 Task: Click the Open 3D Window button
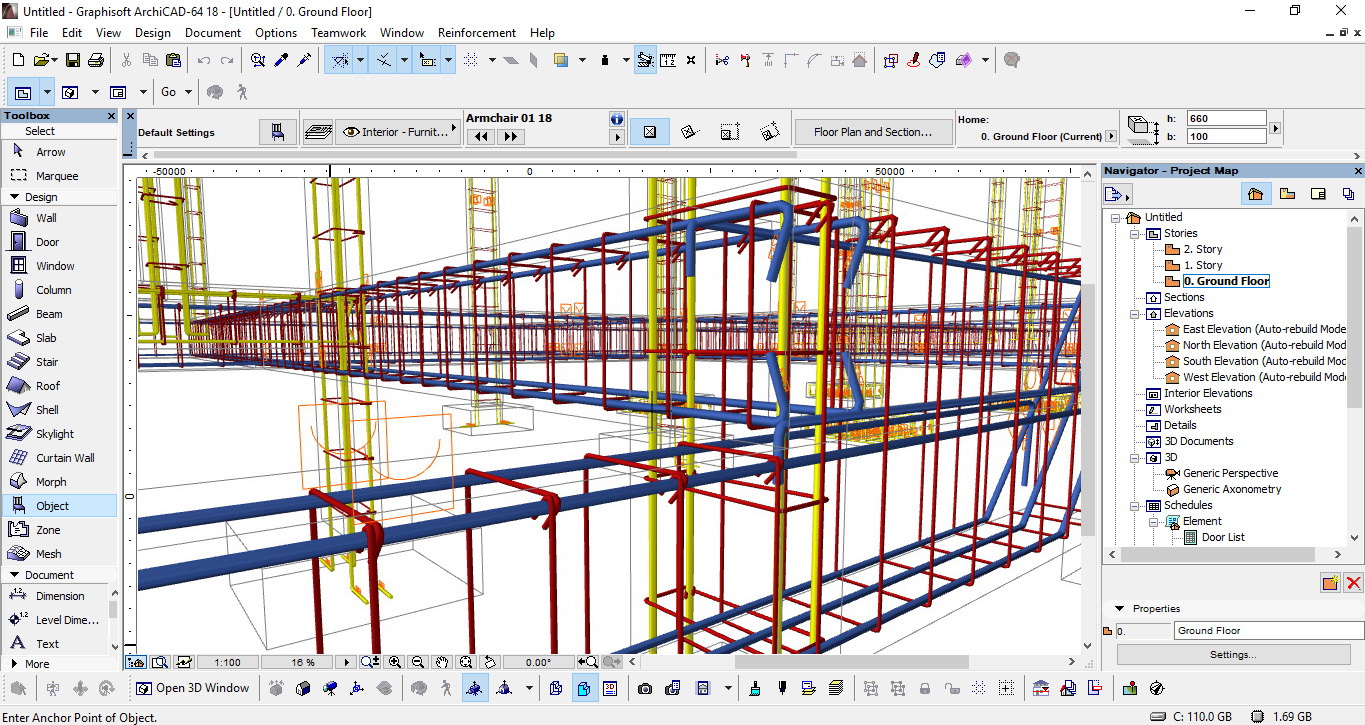click(193, 688)
